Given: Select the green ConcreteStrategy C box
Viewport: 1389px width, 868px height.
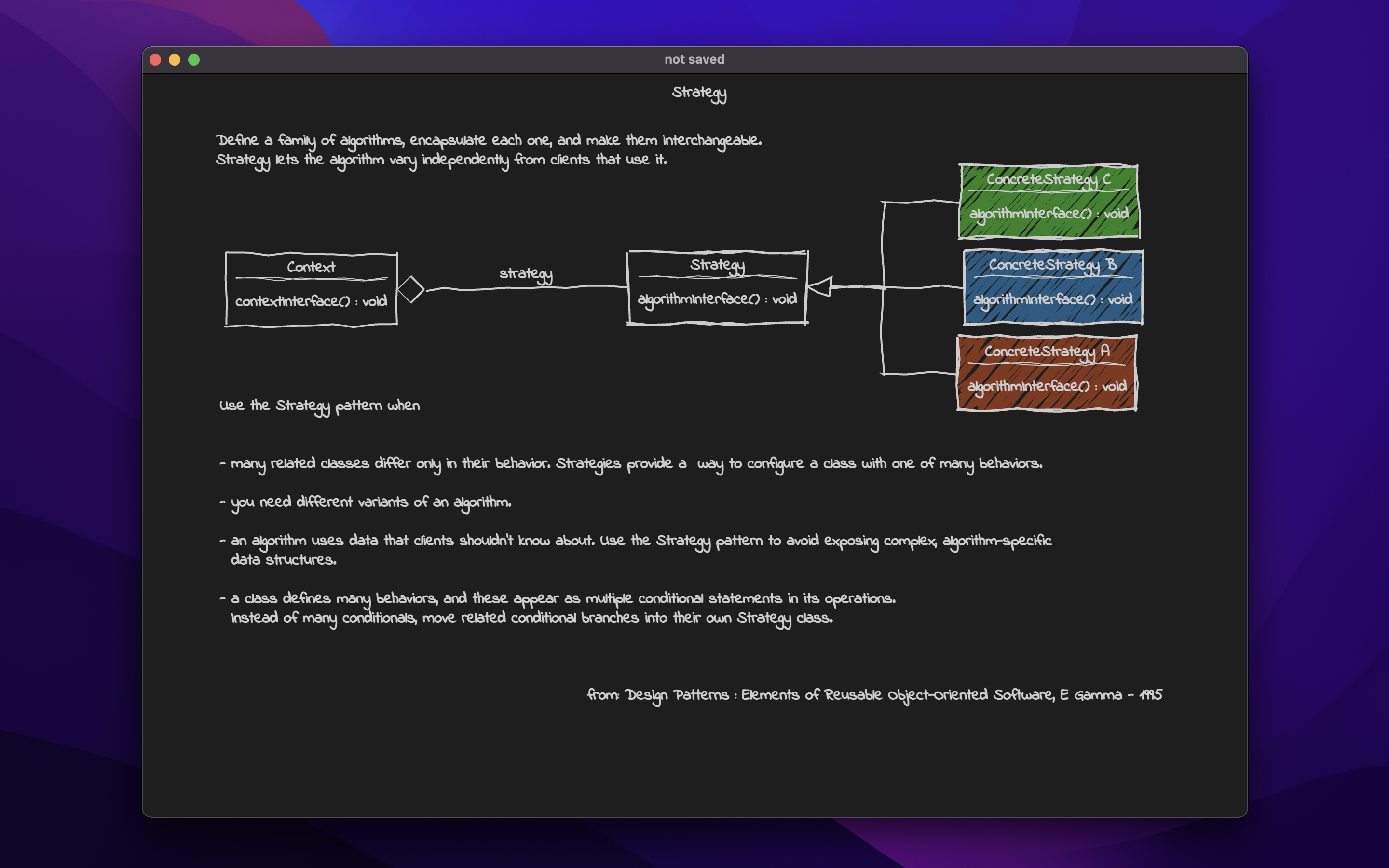Looking at the screenshot, I should 1049,202.
